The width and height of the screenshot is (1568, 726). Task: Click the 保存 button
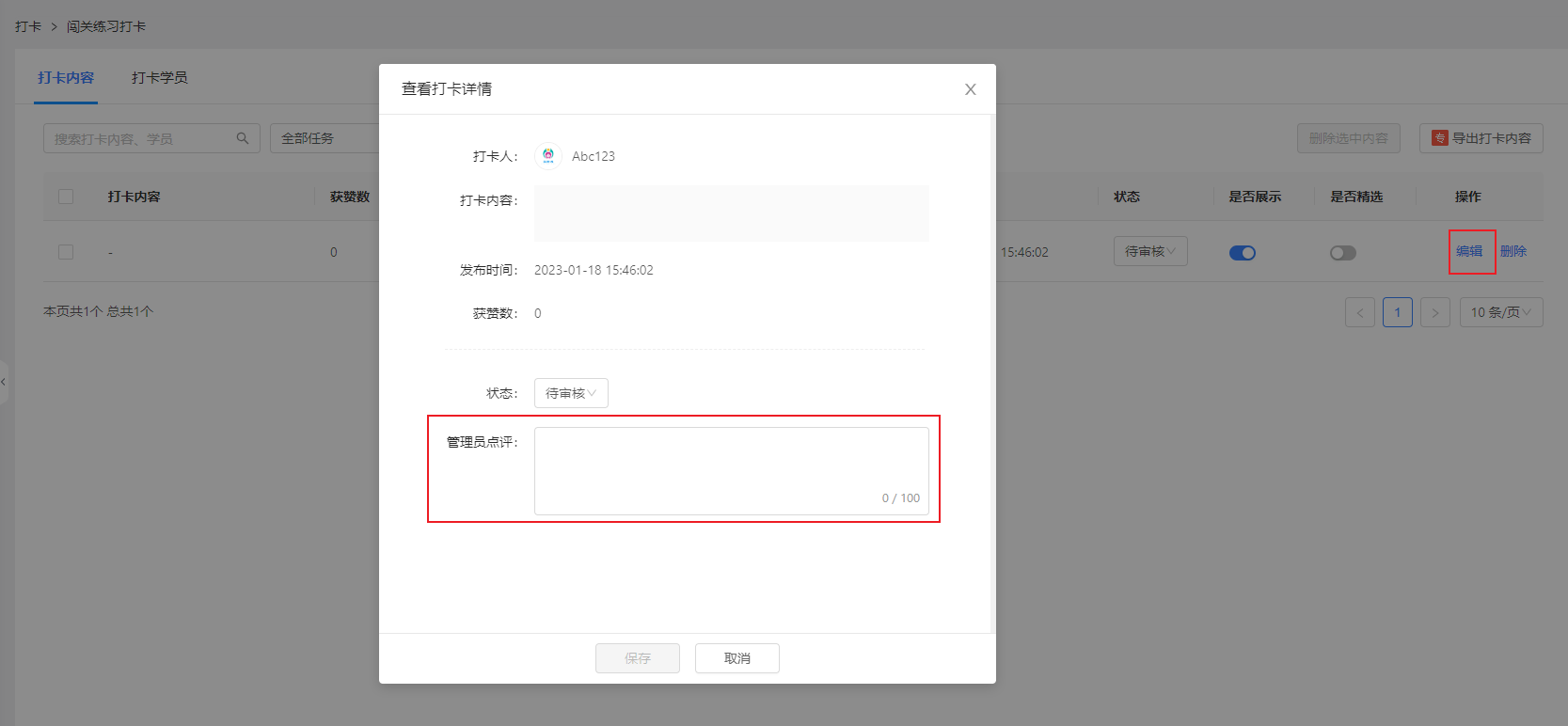tap(638, 658)
